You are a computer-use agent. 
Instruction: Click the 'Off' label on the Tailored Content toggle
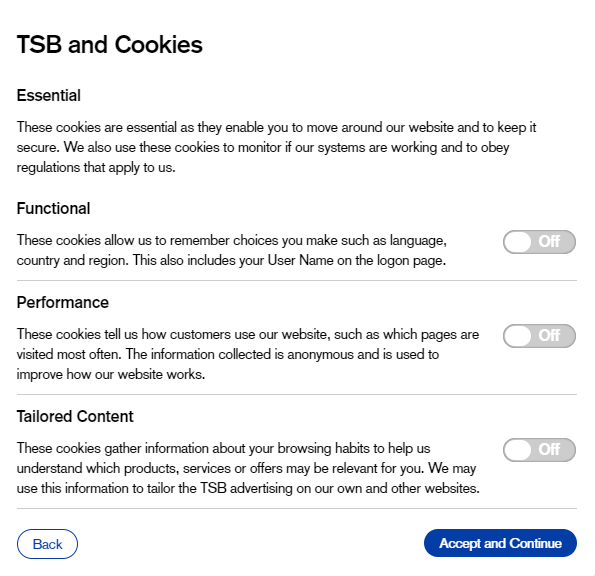coord(549,449)
